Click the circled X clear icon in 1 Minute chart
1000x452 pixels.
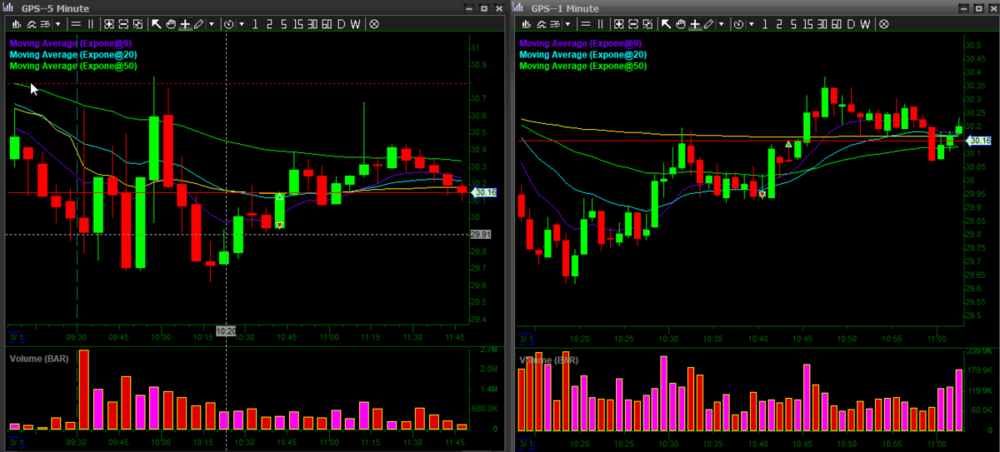883,22
